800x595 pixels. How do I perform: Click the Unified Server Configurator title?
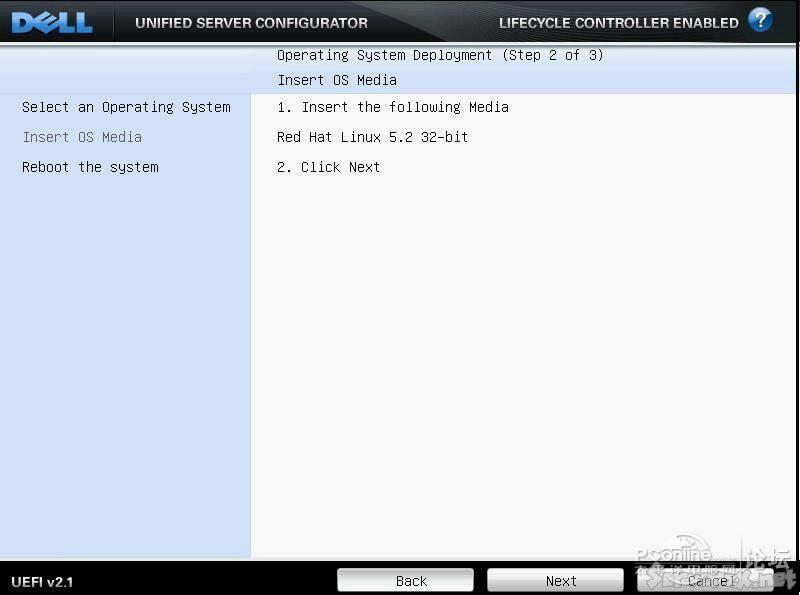click(251, 22)
